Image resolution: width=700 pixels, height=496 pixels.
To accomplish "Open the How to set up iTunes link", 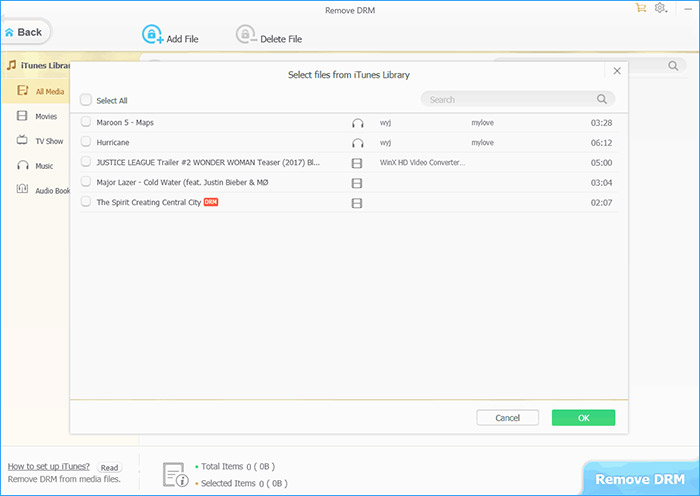I will (49, 467).
